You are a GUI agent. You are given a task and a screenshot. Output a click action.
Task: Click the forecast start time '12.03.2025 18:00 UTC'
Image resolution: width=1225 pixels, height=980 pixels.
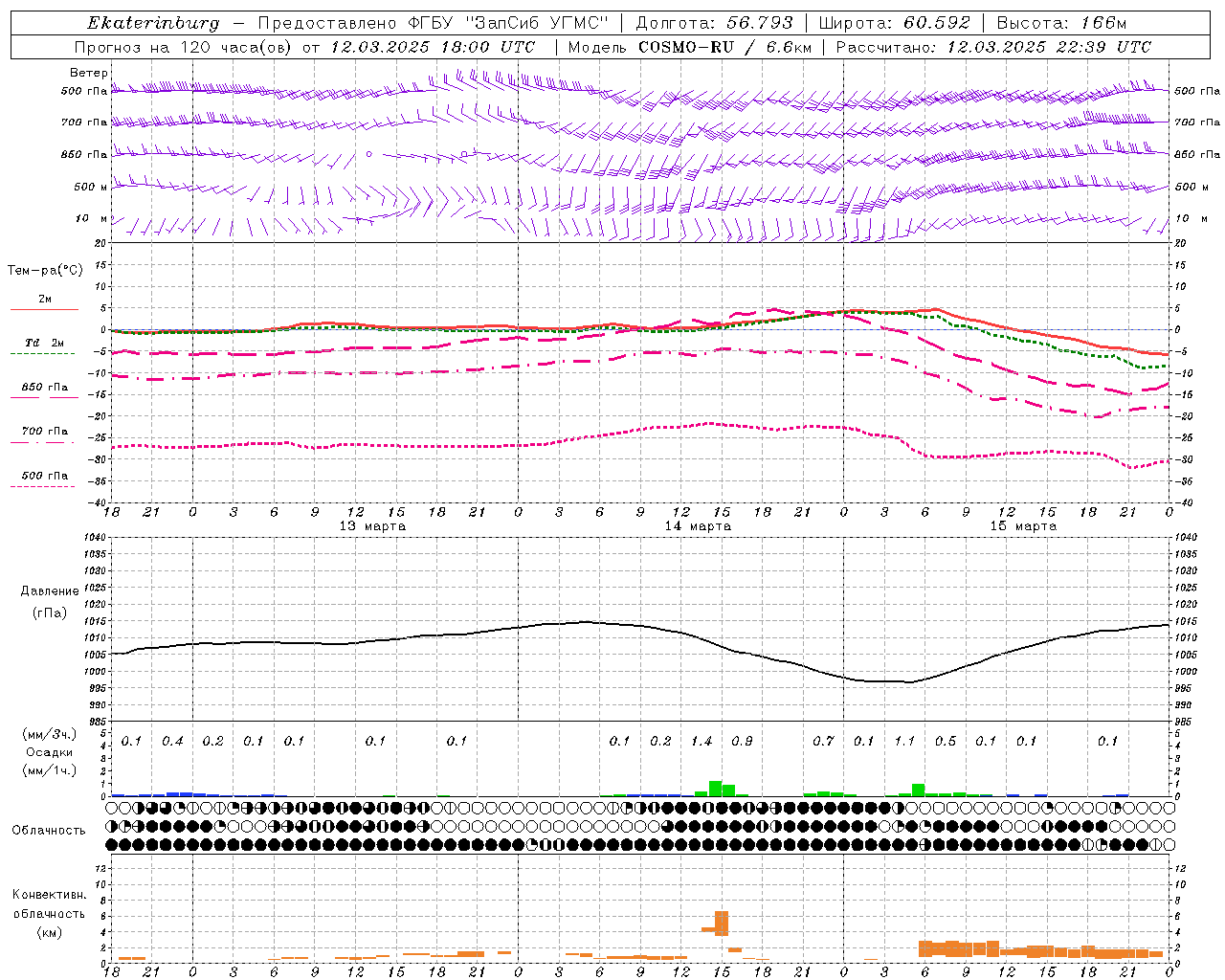[x=433, y=47]
